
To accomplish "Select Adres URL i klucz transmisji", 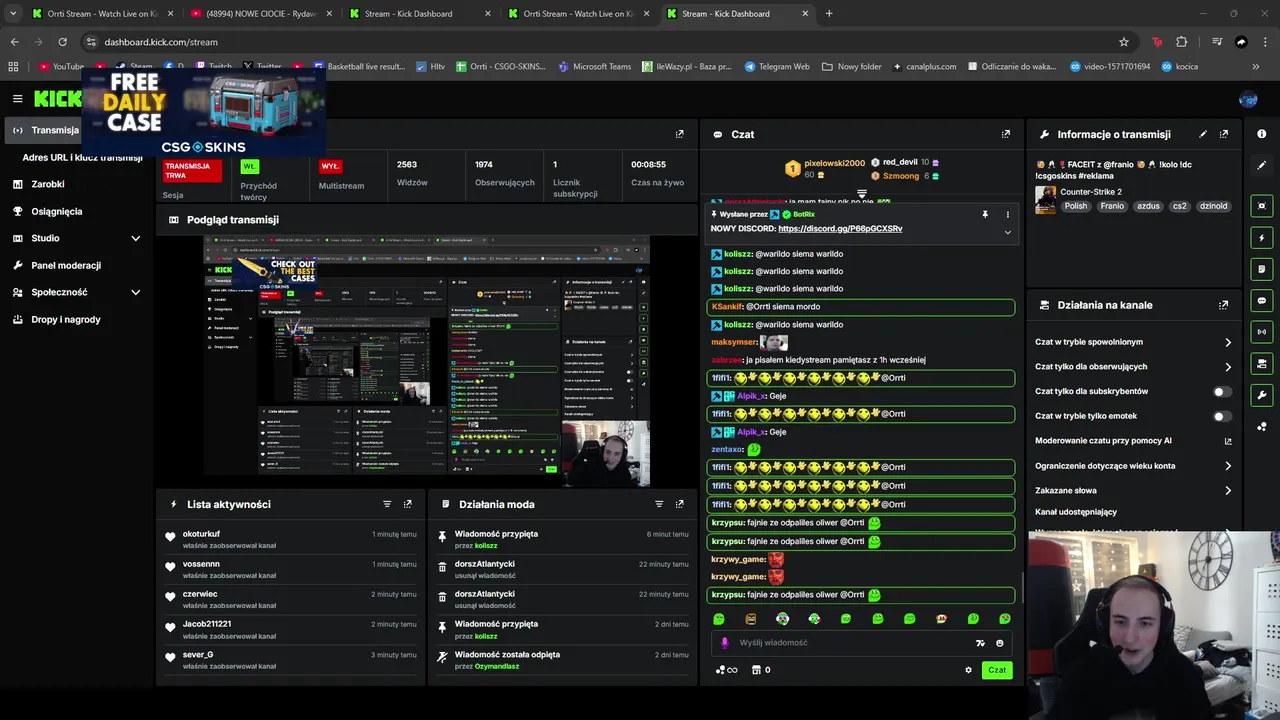I will [82, 157].
